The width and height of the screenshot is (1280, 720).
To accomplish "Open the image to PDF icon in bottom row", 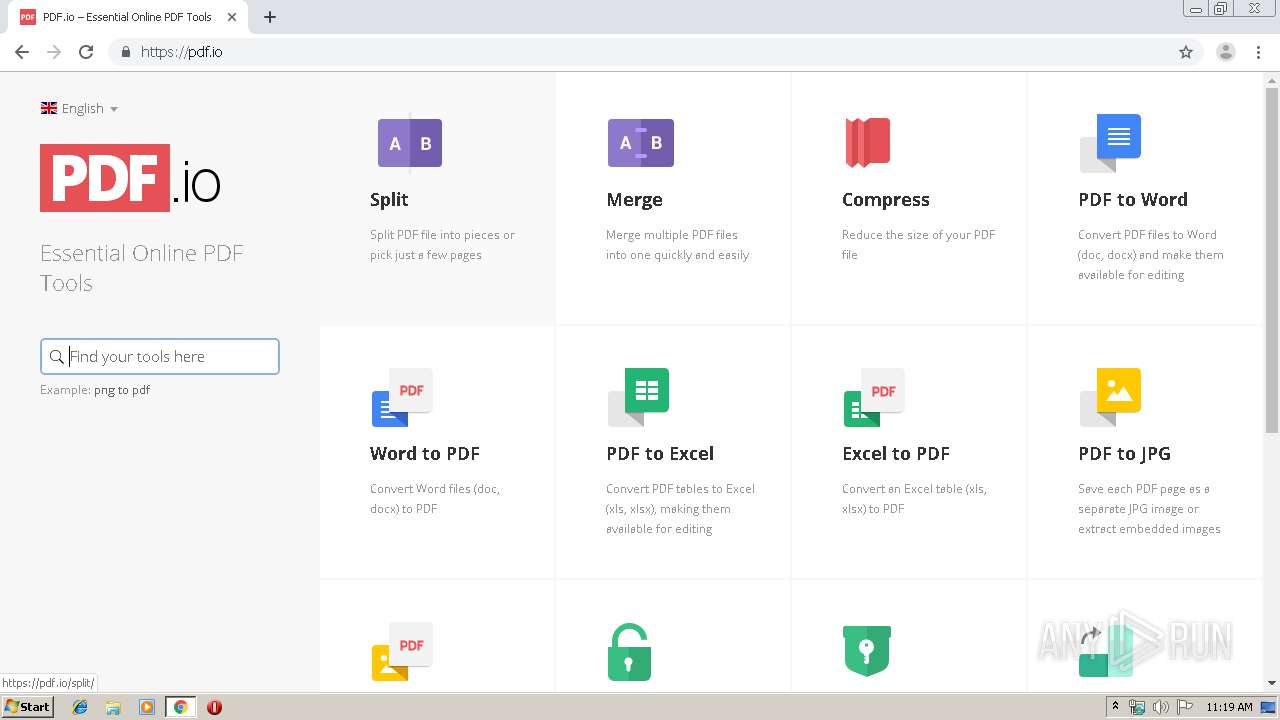I will coord(402,651).
